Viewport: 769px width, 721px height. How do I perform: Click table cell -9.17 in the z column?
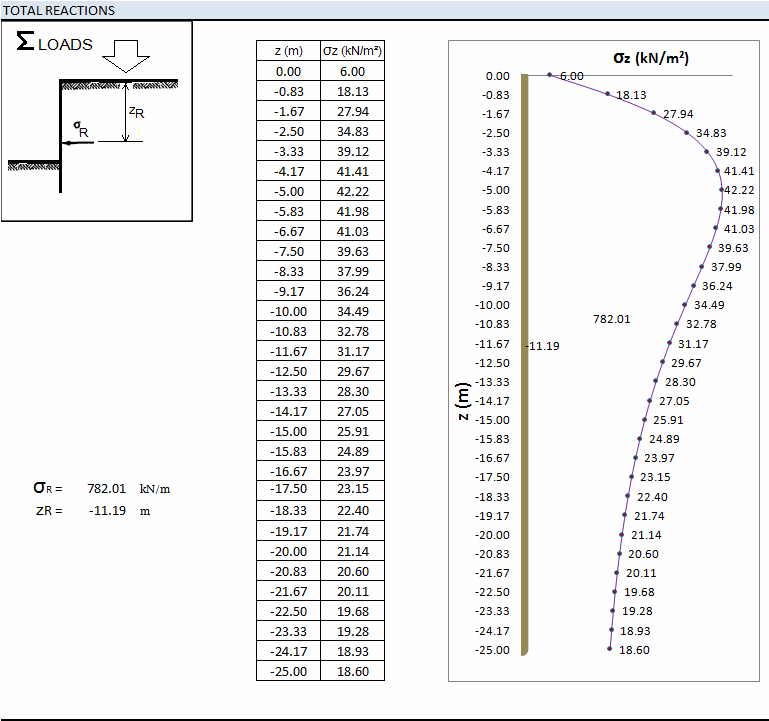click(288, 291)
